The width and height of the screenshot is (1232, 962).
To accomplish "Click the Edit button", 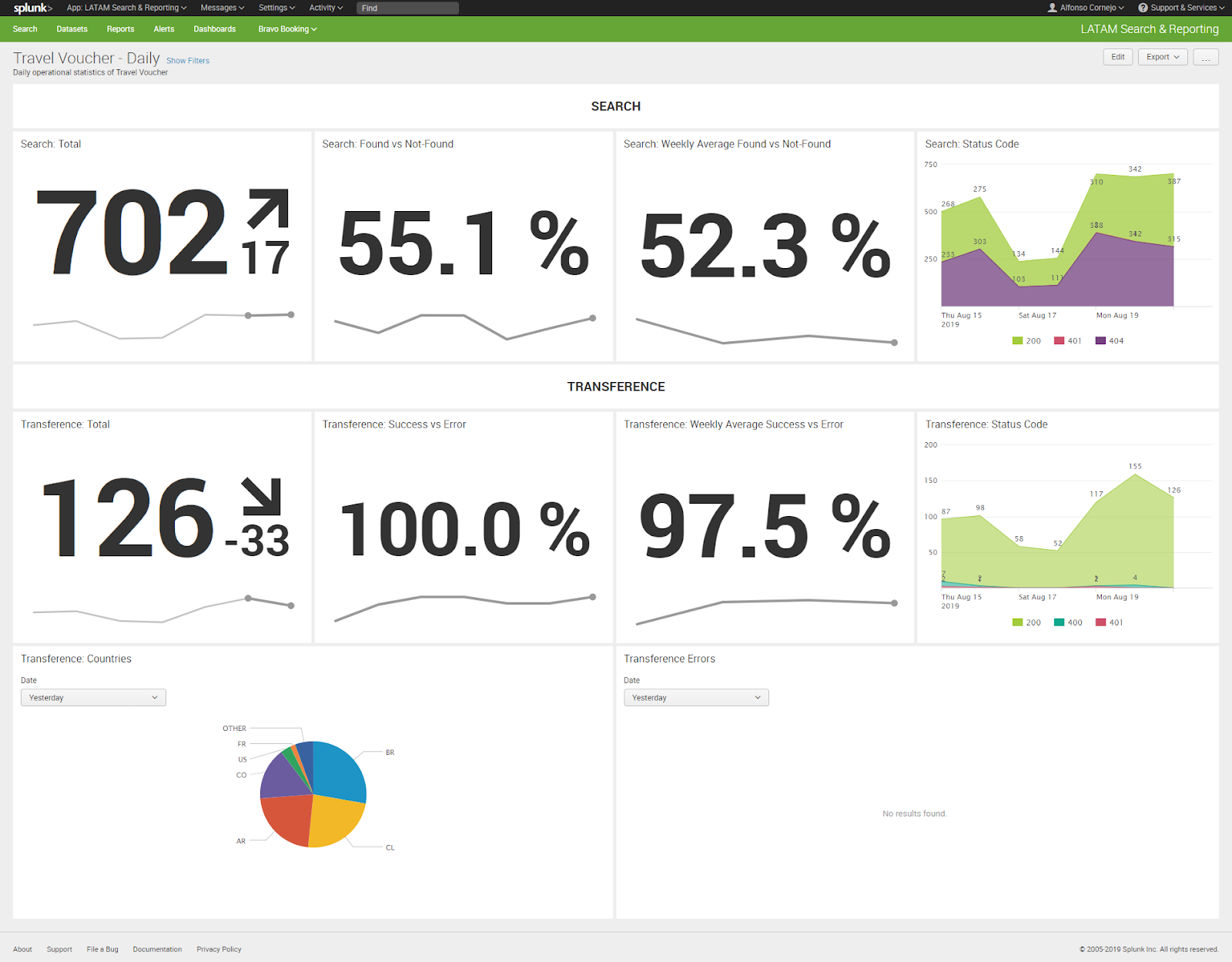I will coord(1118,57).
